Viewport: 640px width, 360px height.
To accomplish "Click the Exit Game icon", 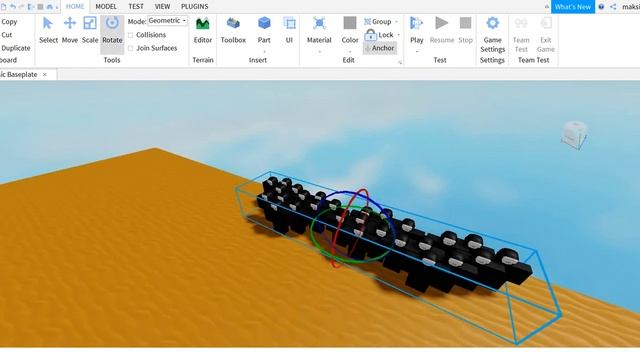I will tap(546, 23).
